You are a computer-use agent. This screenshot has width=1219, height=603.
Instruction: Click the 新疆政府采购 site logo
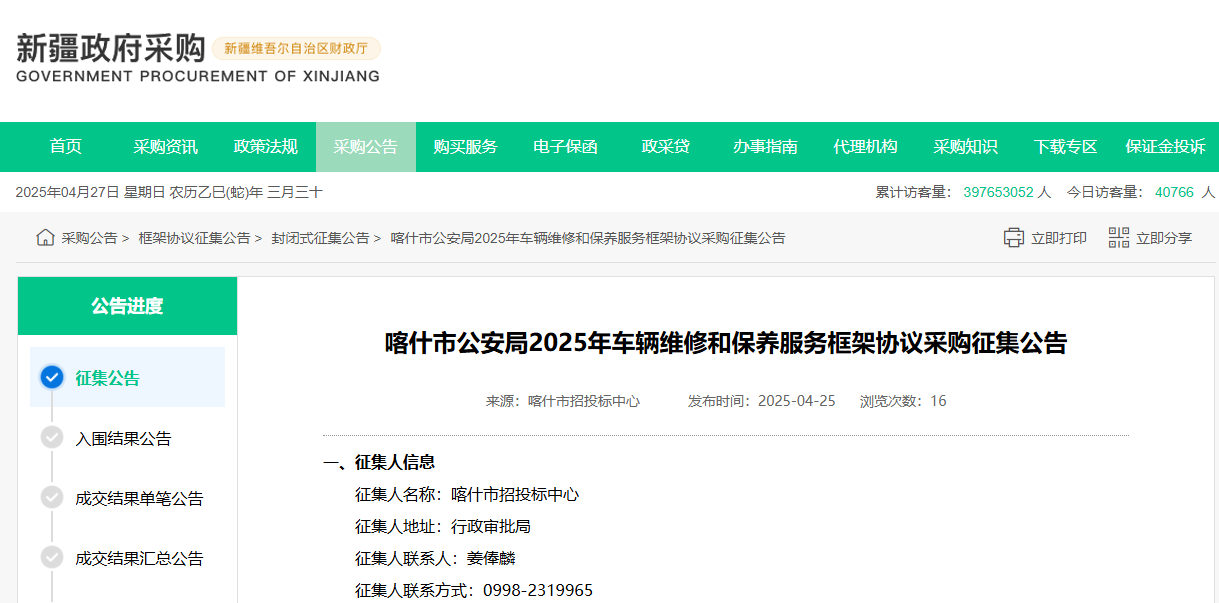[110, 49]
